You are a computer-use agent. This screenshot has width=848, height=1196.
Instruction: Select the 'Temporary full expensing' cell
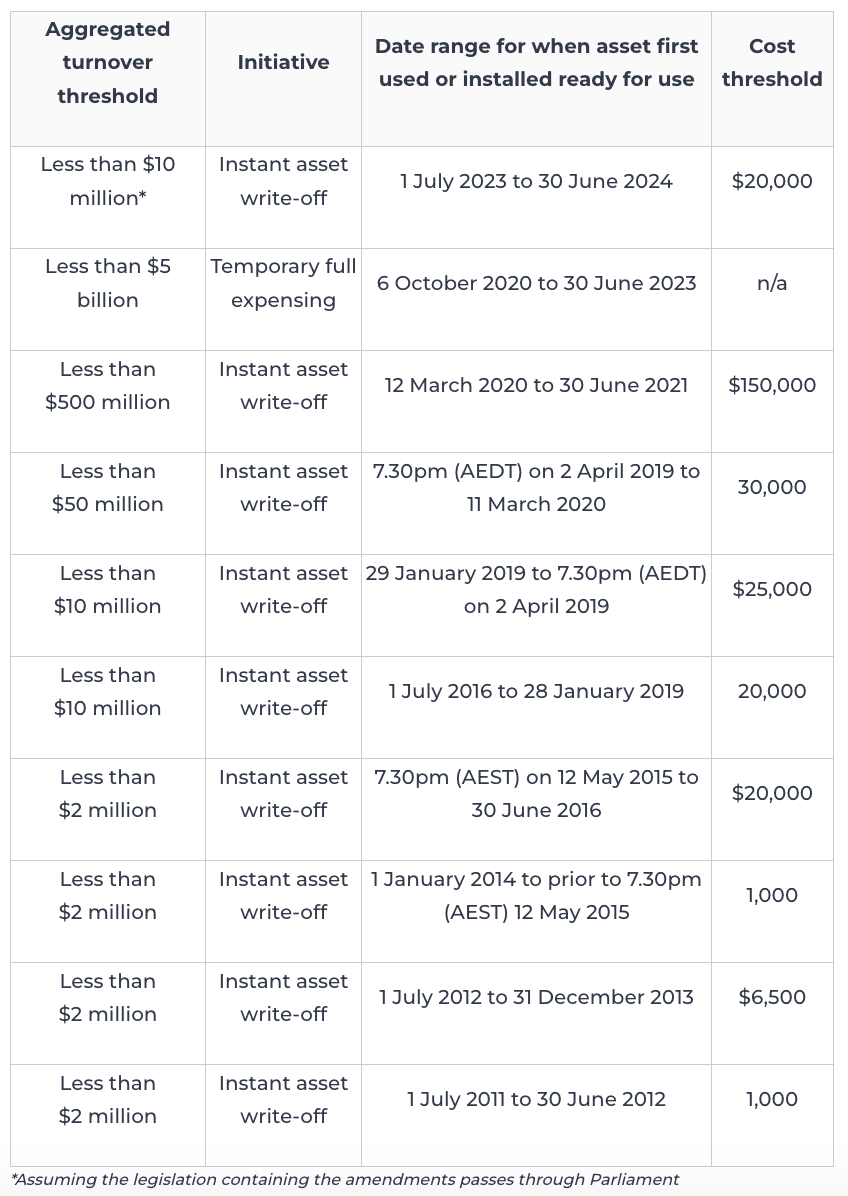coord(283,283)
